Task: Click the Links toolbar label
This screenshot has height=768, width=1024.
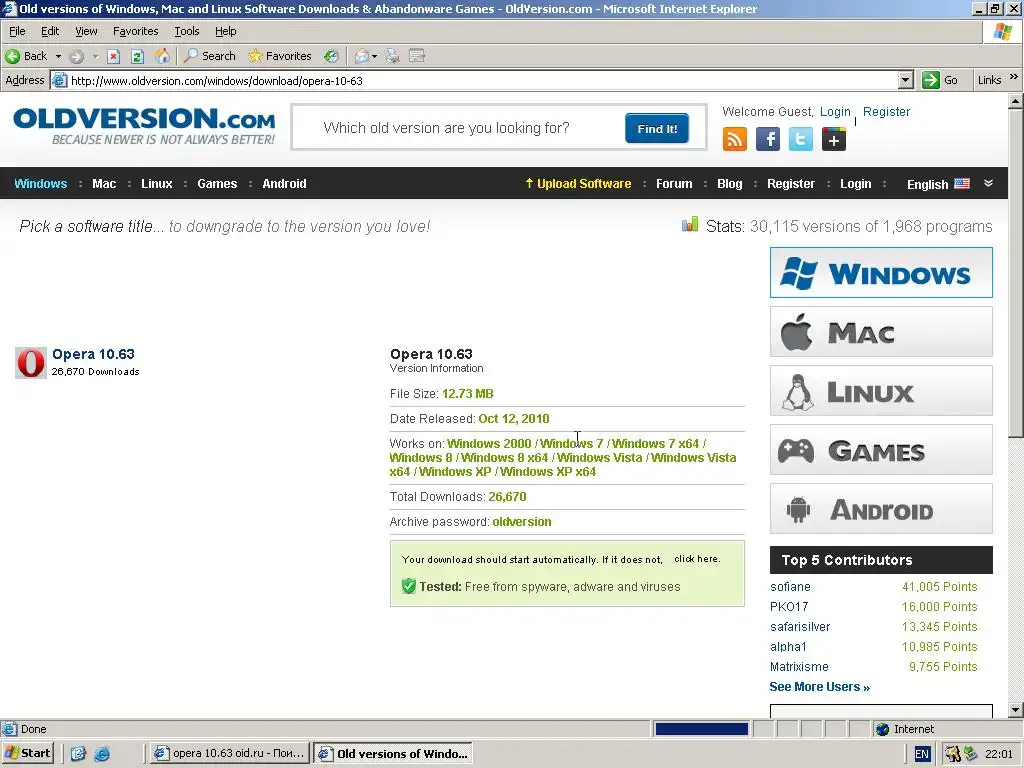Action: (989, 80)
